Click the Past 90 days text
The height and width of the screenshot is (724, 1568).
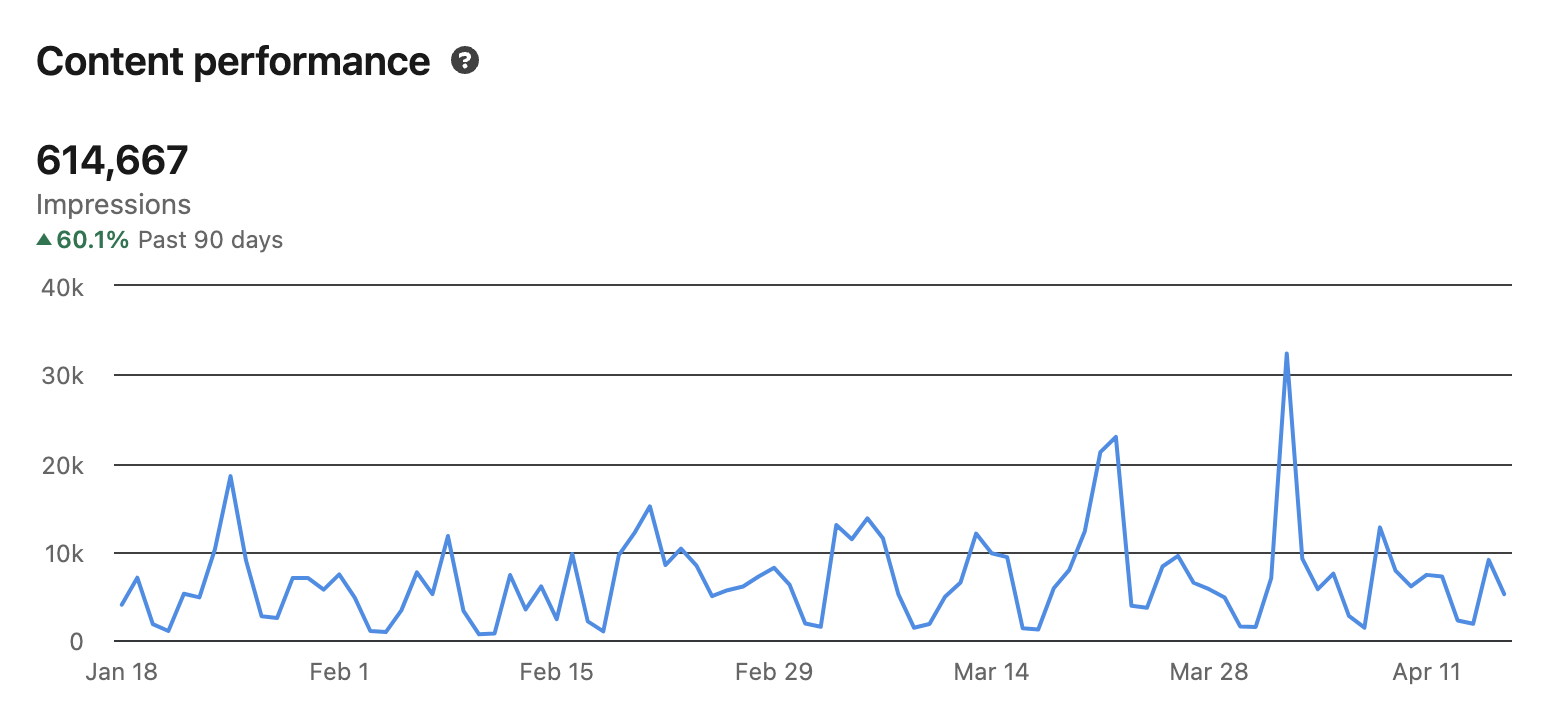(x=210, y=240)
